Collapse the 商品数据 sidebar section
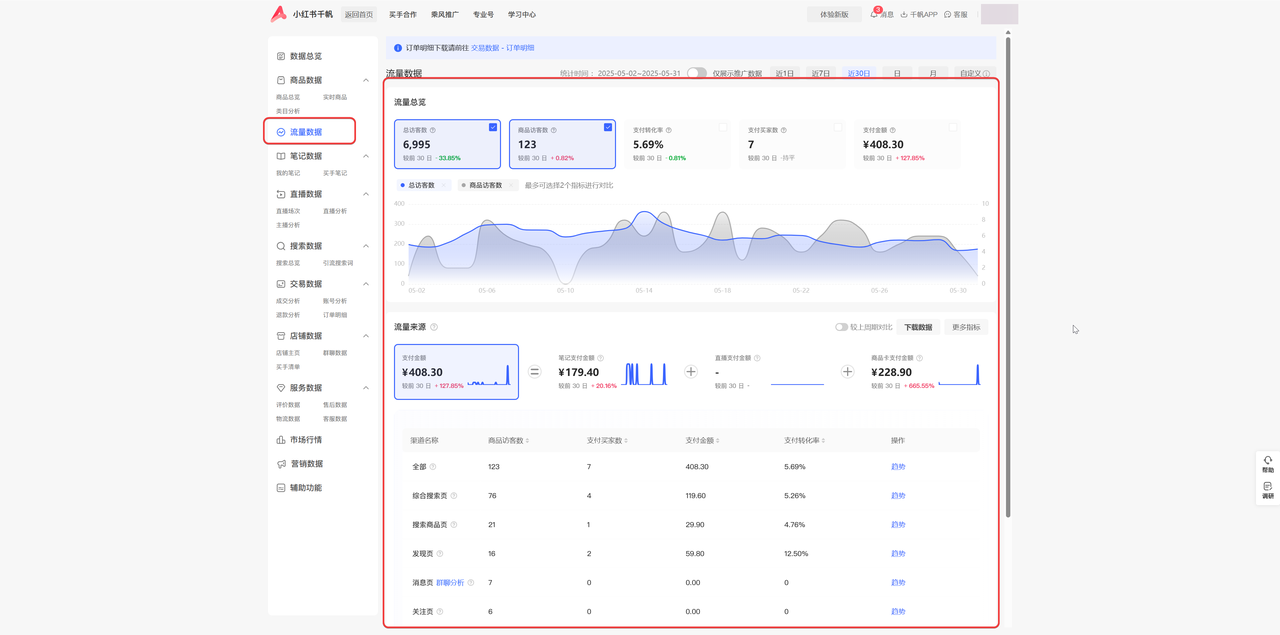 coord(366,80)
